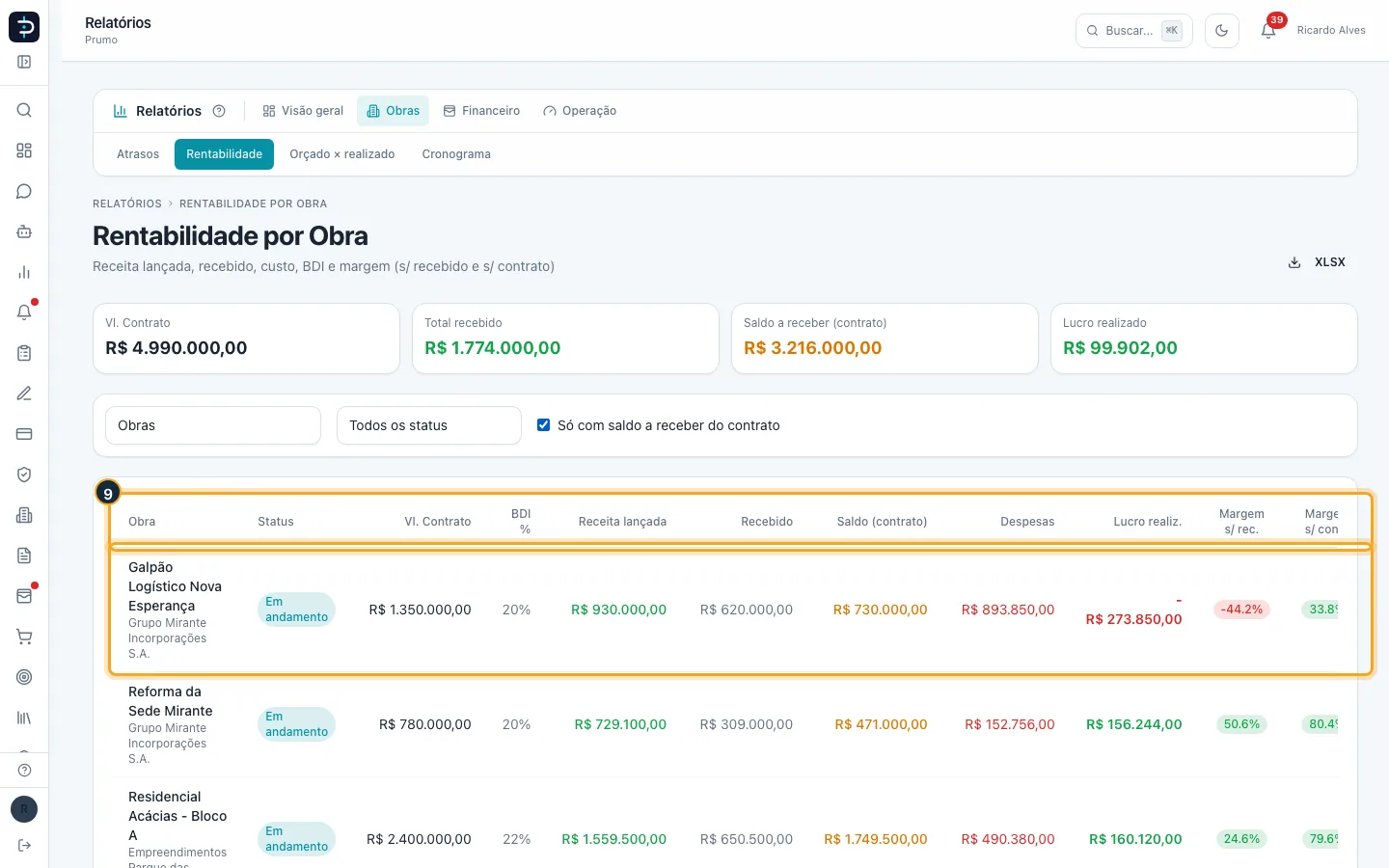The width and height of the screenshot is (1389, 868).
Task: Toggle dark mode moon button
Action: point(1222,31)
